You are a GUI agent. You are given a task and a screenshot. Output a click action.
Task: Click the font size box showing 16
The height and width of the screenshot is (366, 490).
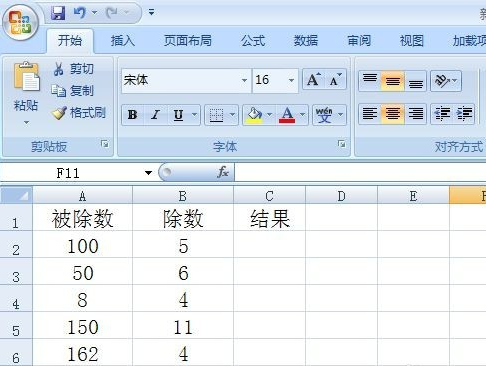click(x=269, y=80)
